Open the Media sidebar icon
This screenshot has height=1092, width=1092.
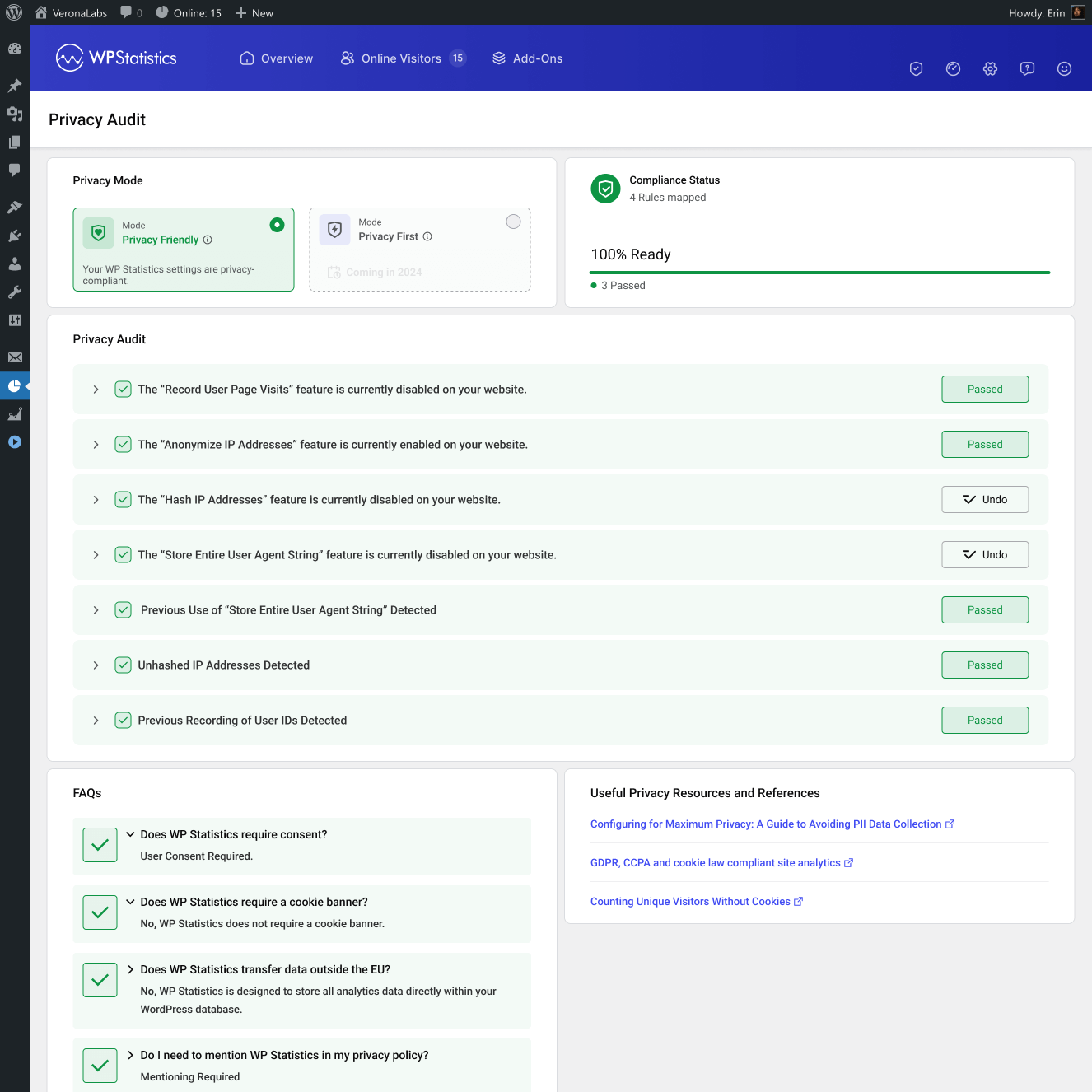[x=15, y=114]
